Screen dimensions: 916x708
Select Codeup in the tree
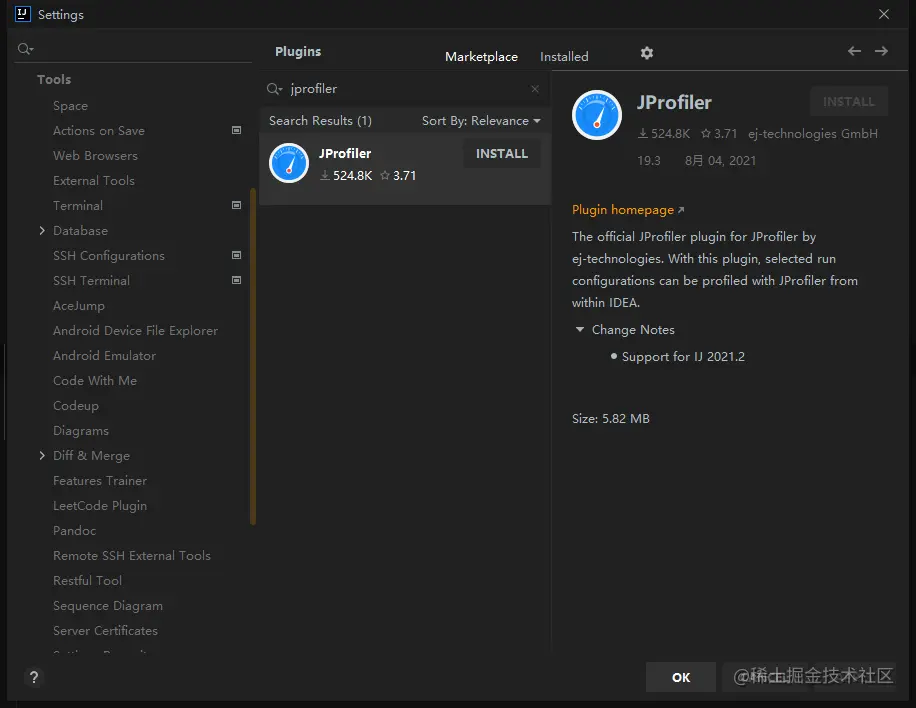point(75,406)
